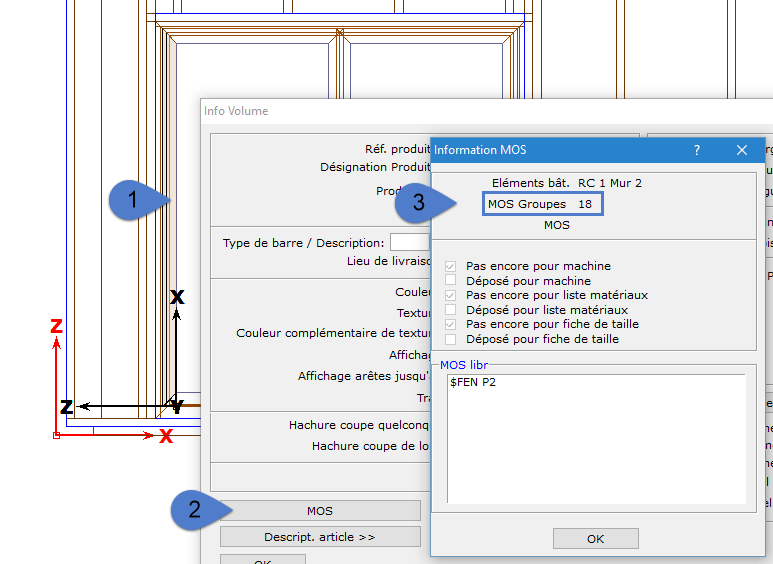Image resolution: width=773 pixels, height=564 pixels.
Task: Select the MOS Groupes value field
Action: click(x=585, y=204)
